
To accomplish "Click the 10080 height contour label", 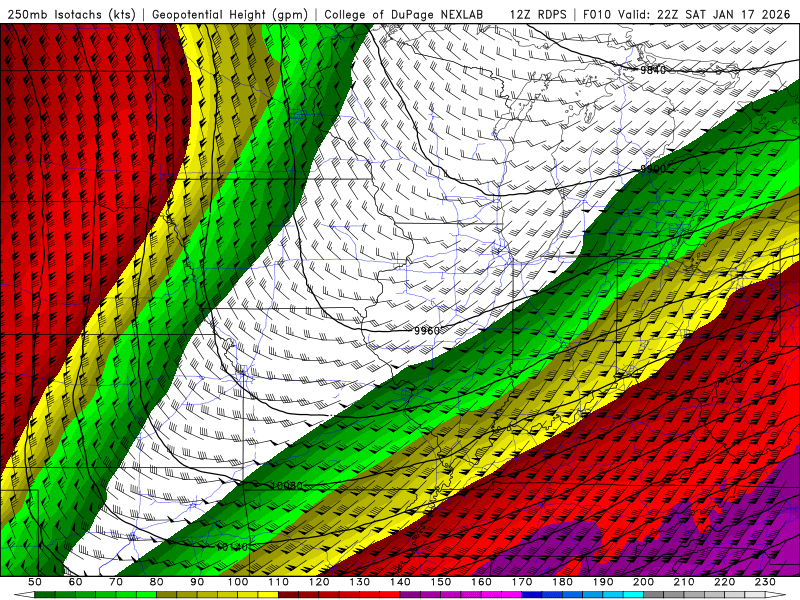I will click(287, 486).
